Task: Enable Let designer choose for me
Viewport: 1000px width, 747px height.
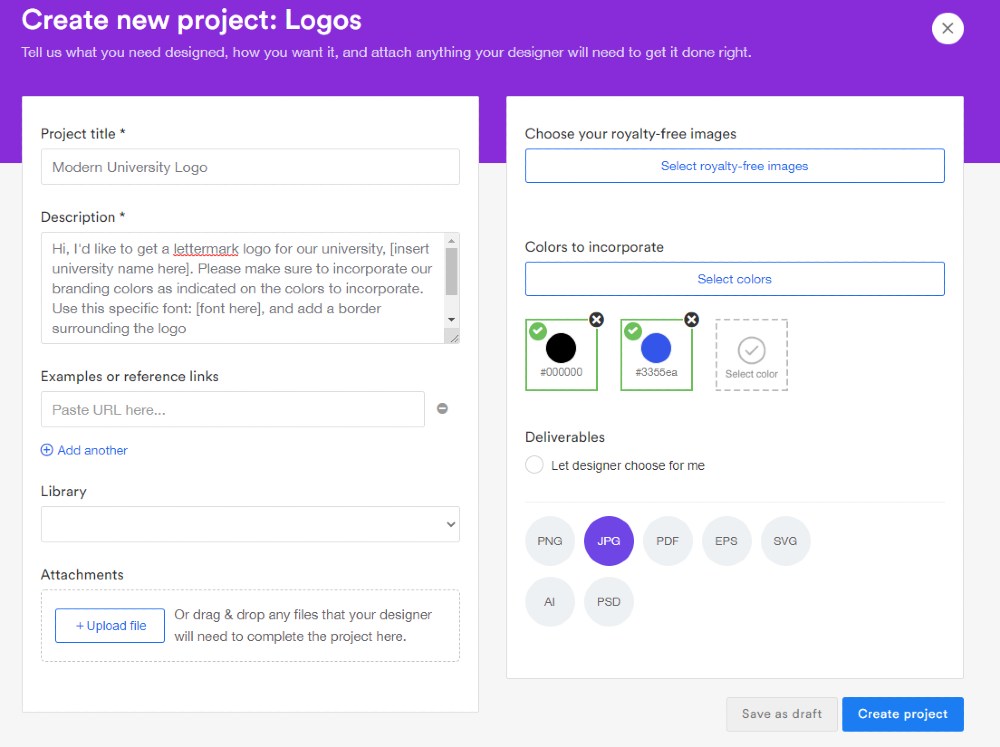Action: point(534,464)
